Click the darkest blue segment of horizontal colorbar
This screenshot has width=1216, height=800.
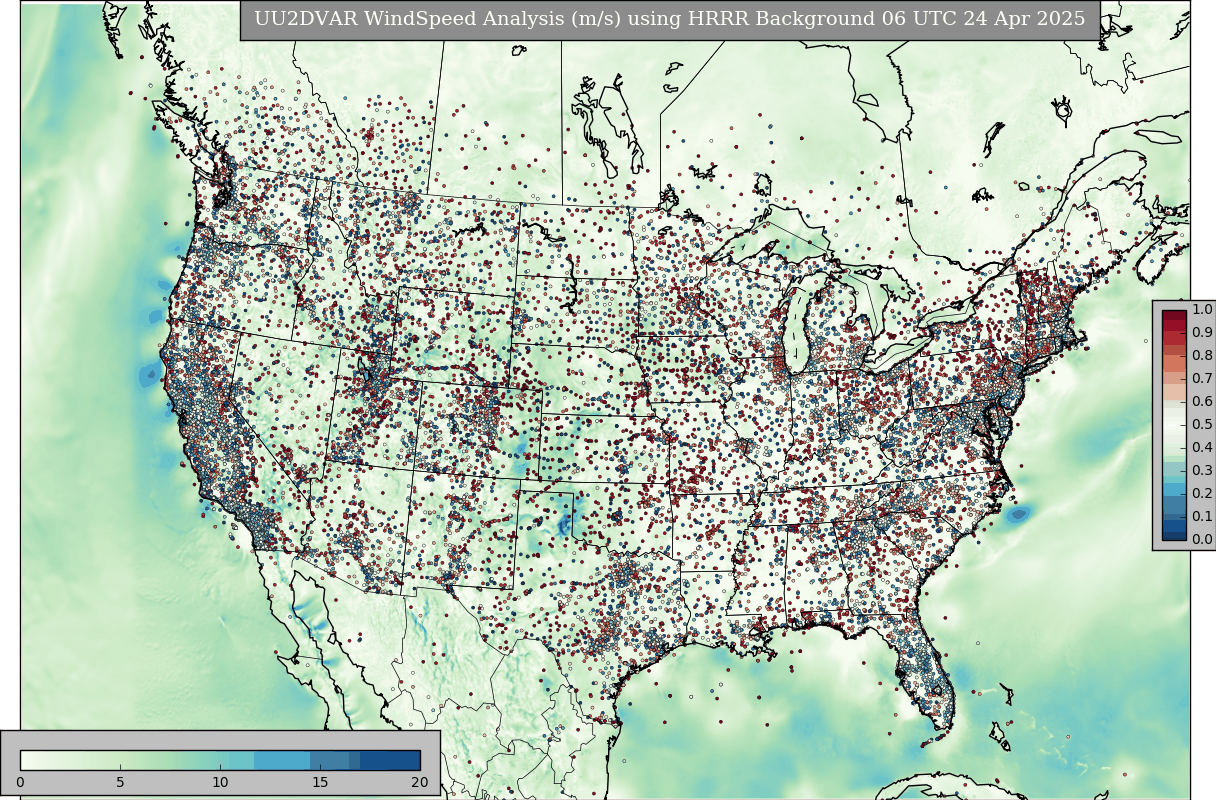tap(390, 760)
